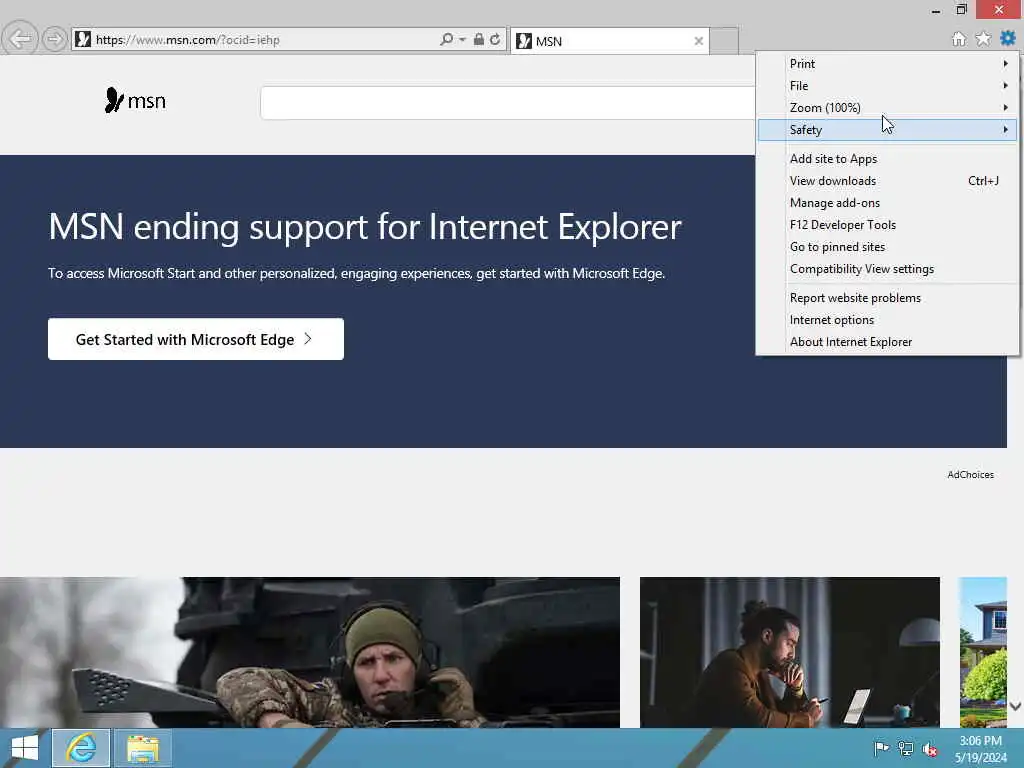Select View downloads menu entry
The height and width of the screenshot is (768, 1024).
pyautogui.click(x=887, y=181)
